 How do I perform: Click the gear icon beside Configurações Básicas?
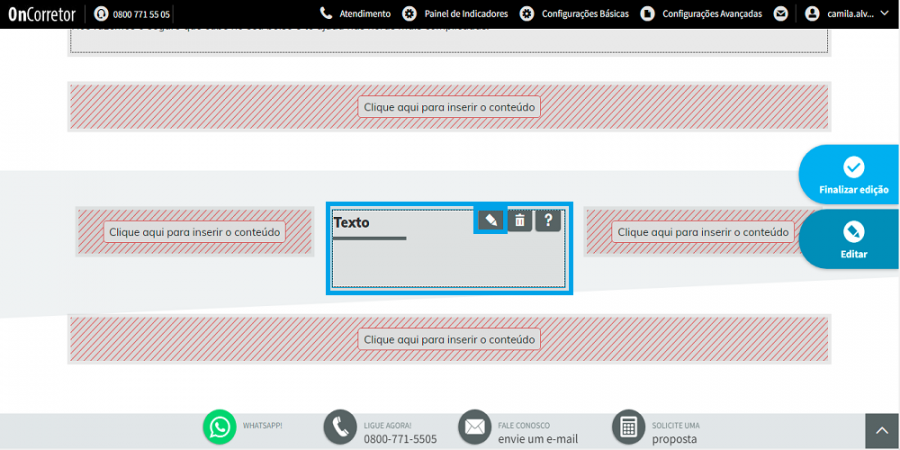[526, 14]
